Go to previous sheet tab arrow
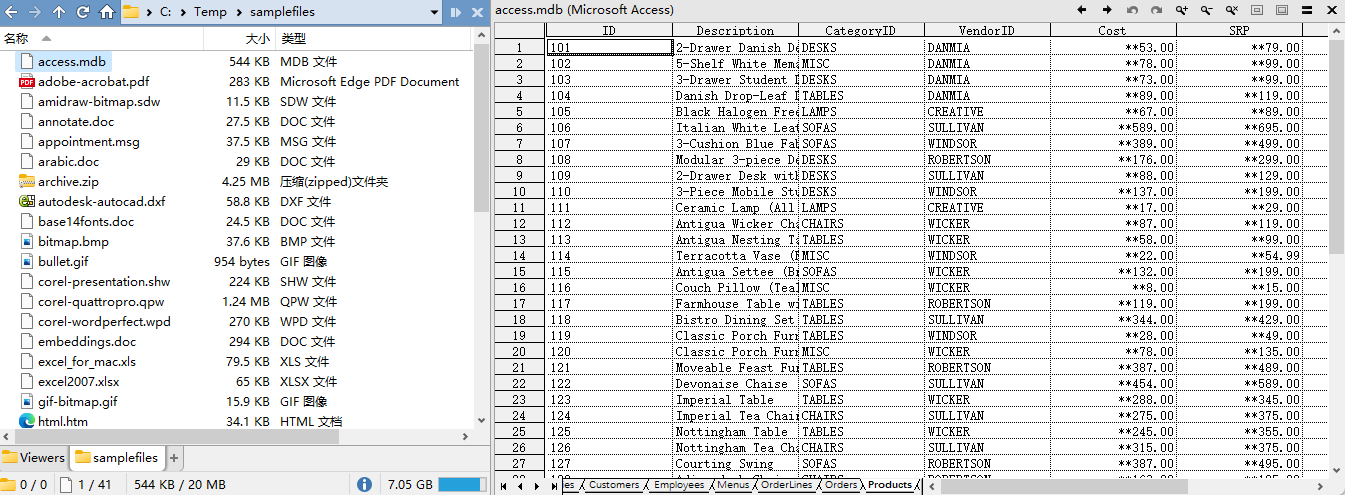The width and height of the screenshot is (1345, 495). (519, 486)
